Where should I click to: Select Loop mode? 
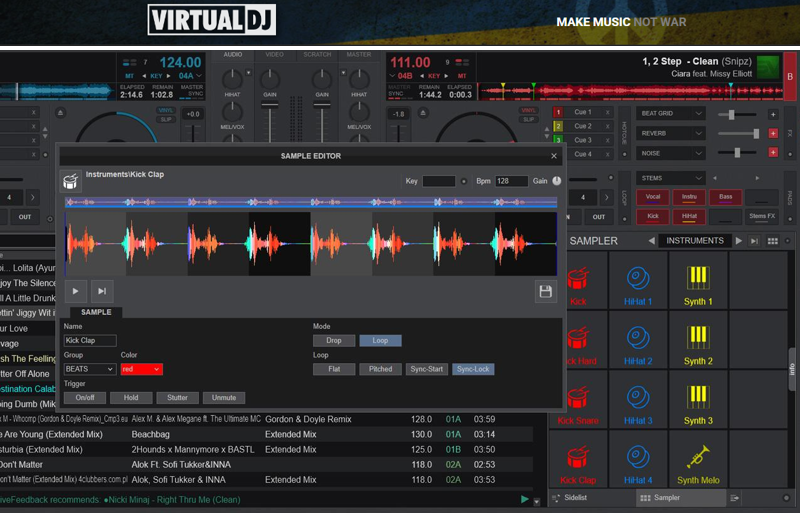click(380, 340)
